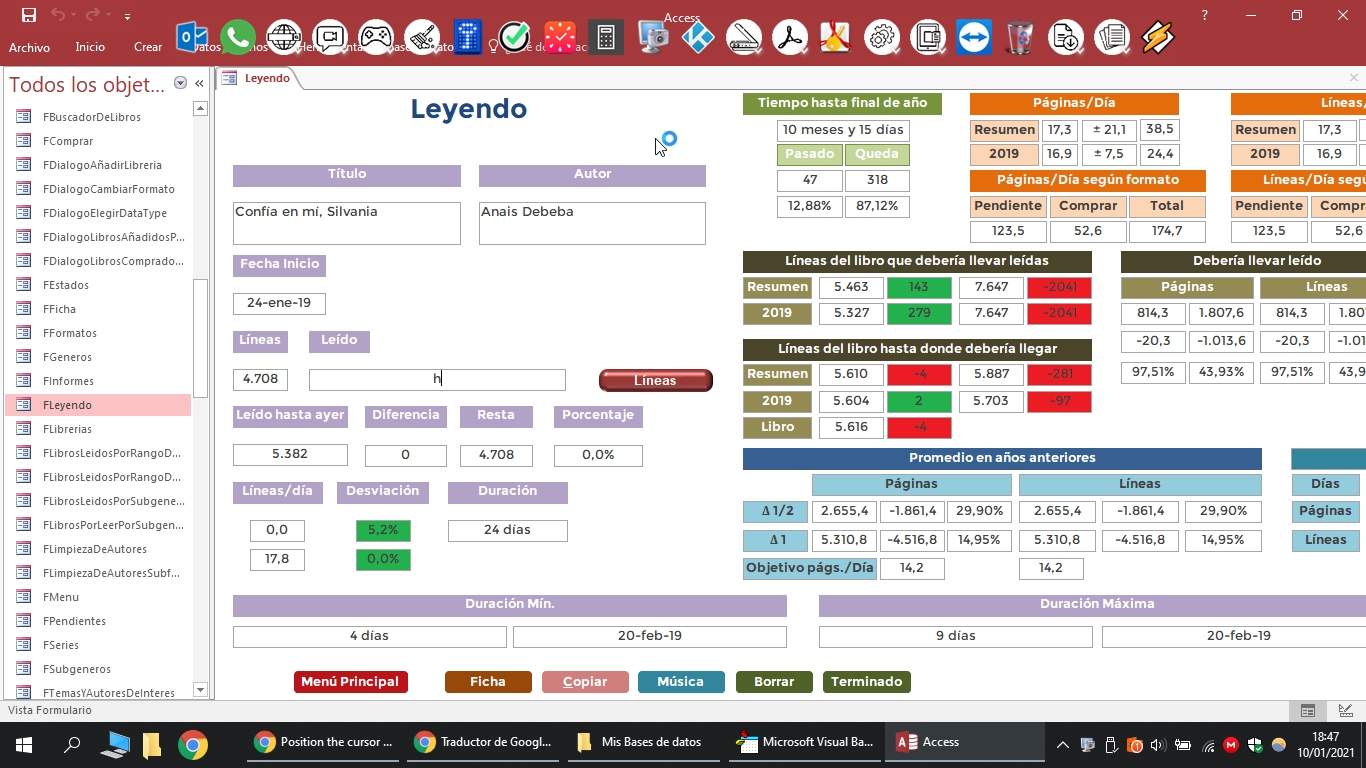Click the settings gear launcher icon

coord(882,38)
